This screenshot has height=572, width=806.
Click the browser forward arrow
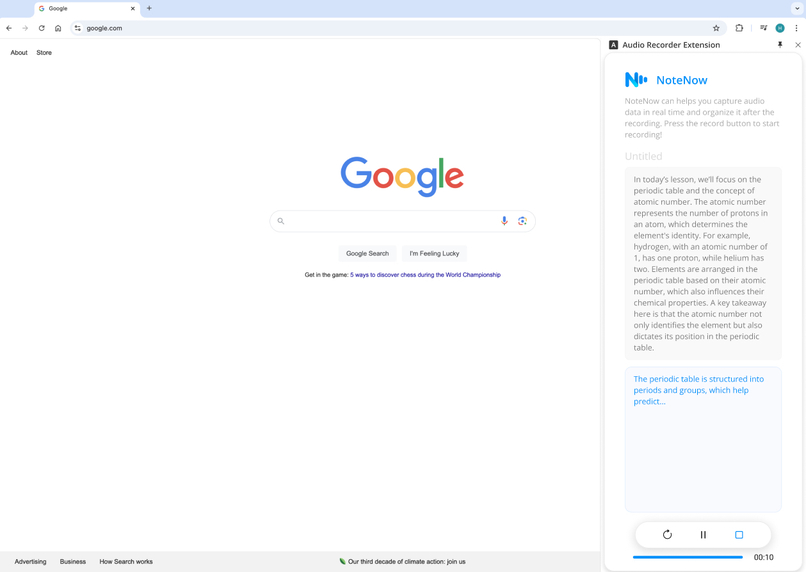pyautogui.click(x=25, y=28)
